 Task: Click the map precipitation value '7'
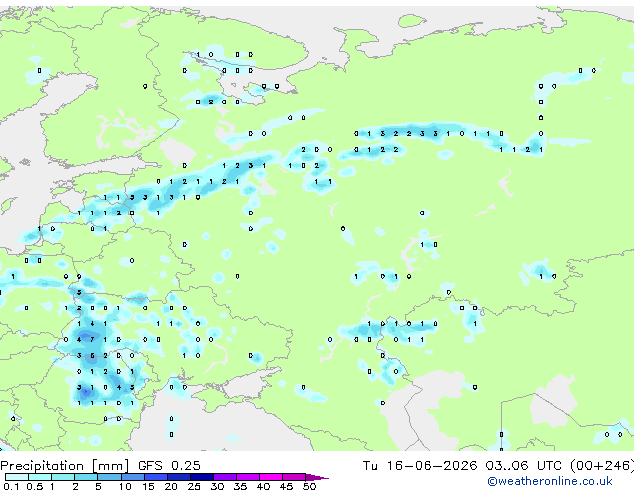tap(92, 340)
